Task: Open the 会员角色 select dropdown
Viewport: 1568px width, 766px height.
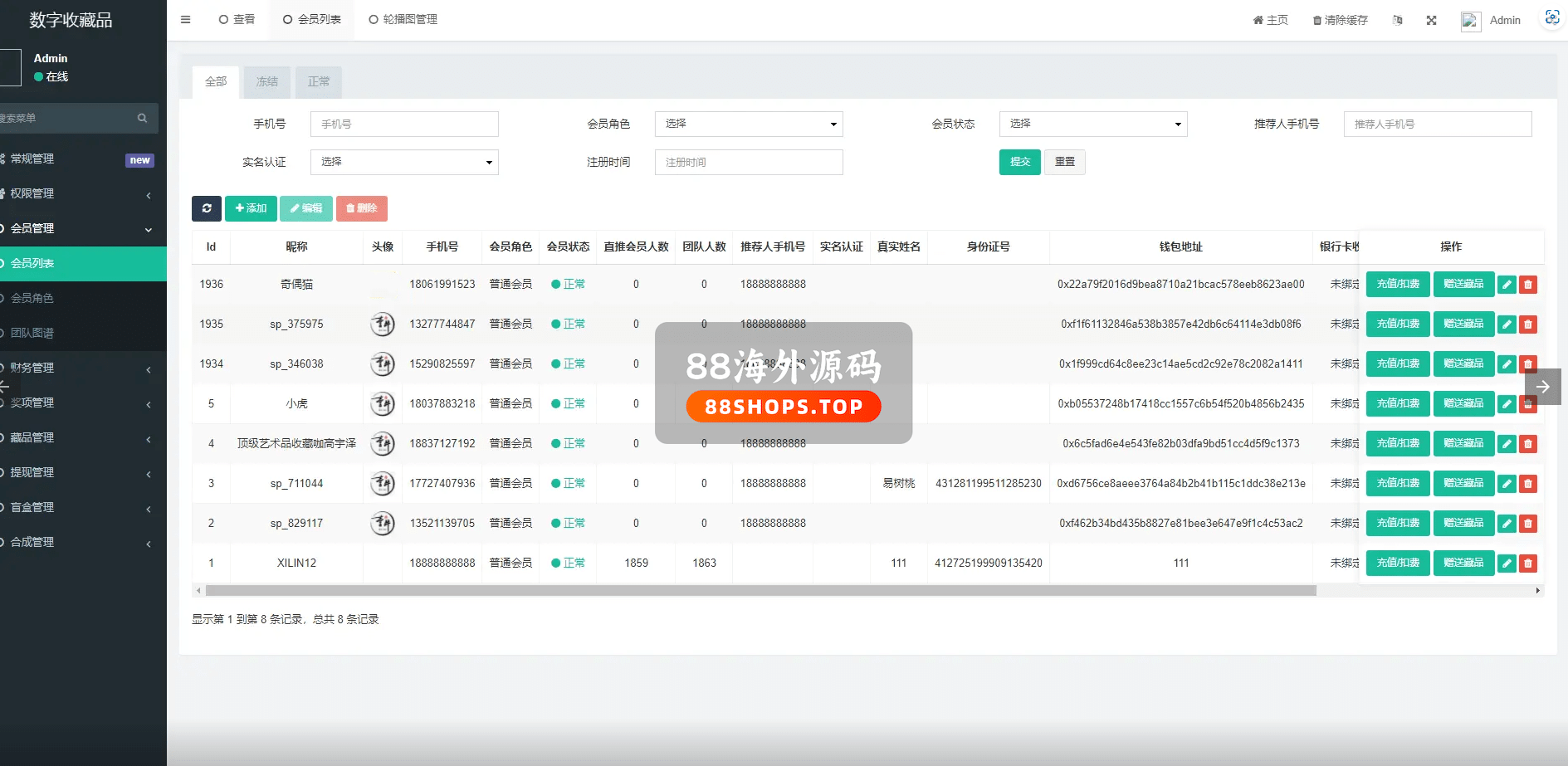Action: (748, 124)
